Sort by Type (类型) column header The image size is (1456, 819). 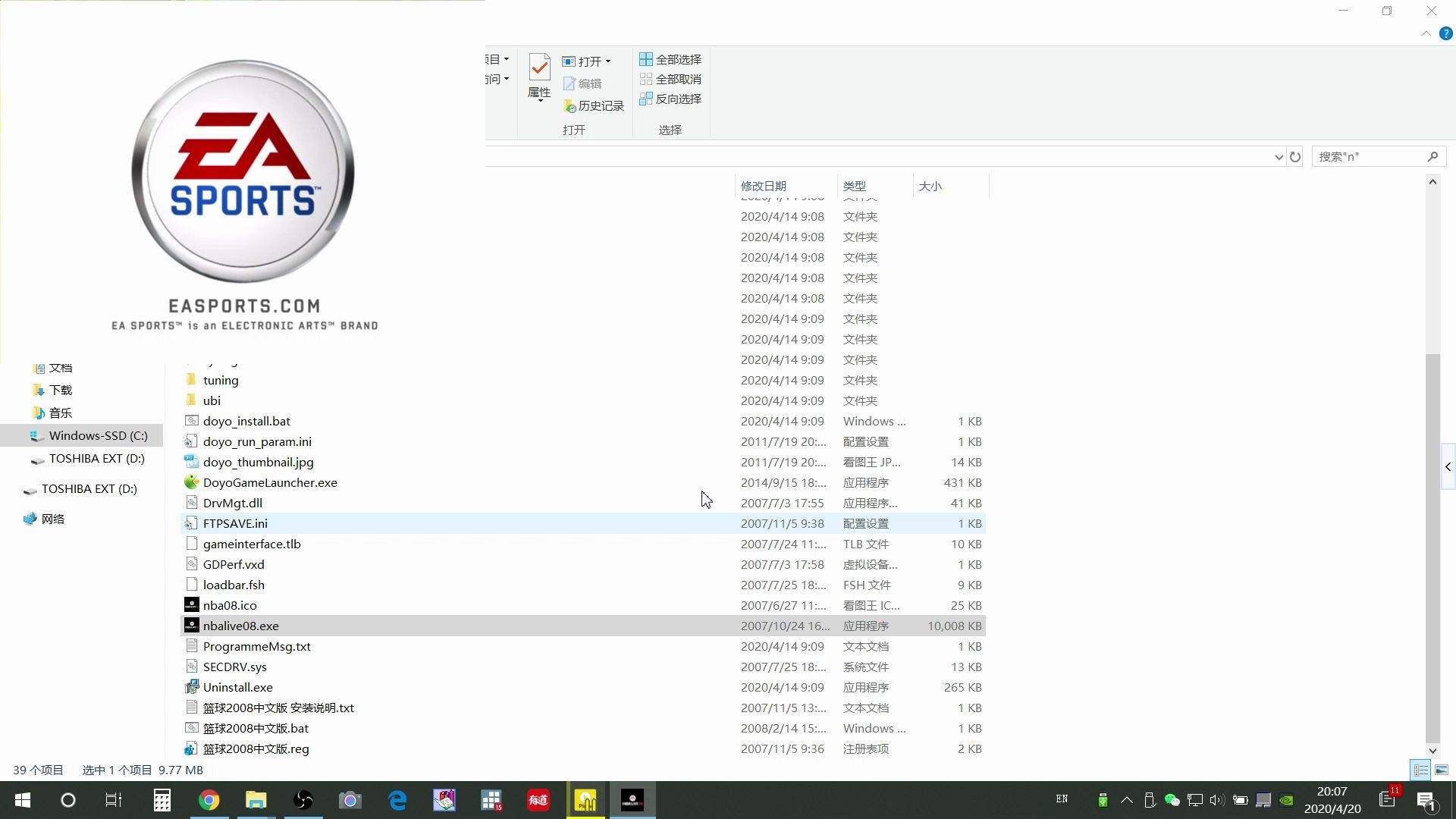875,186
